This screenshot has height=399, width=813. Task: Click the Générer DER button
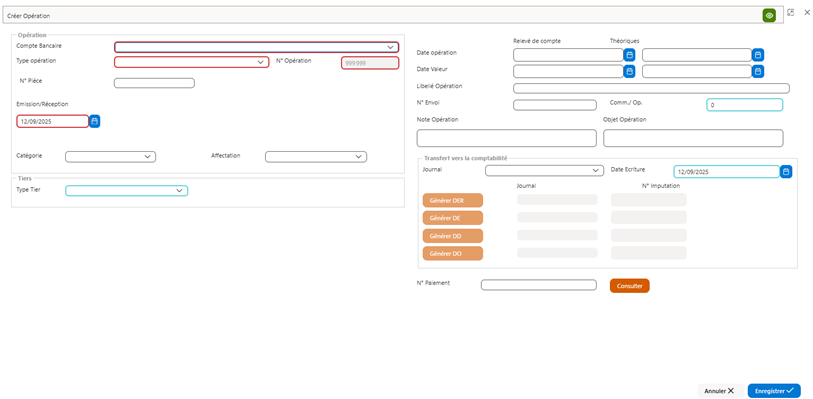[453, 201]
